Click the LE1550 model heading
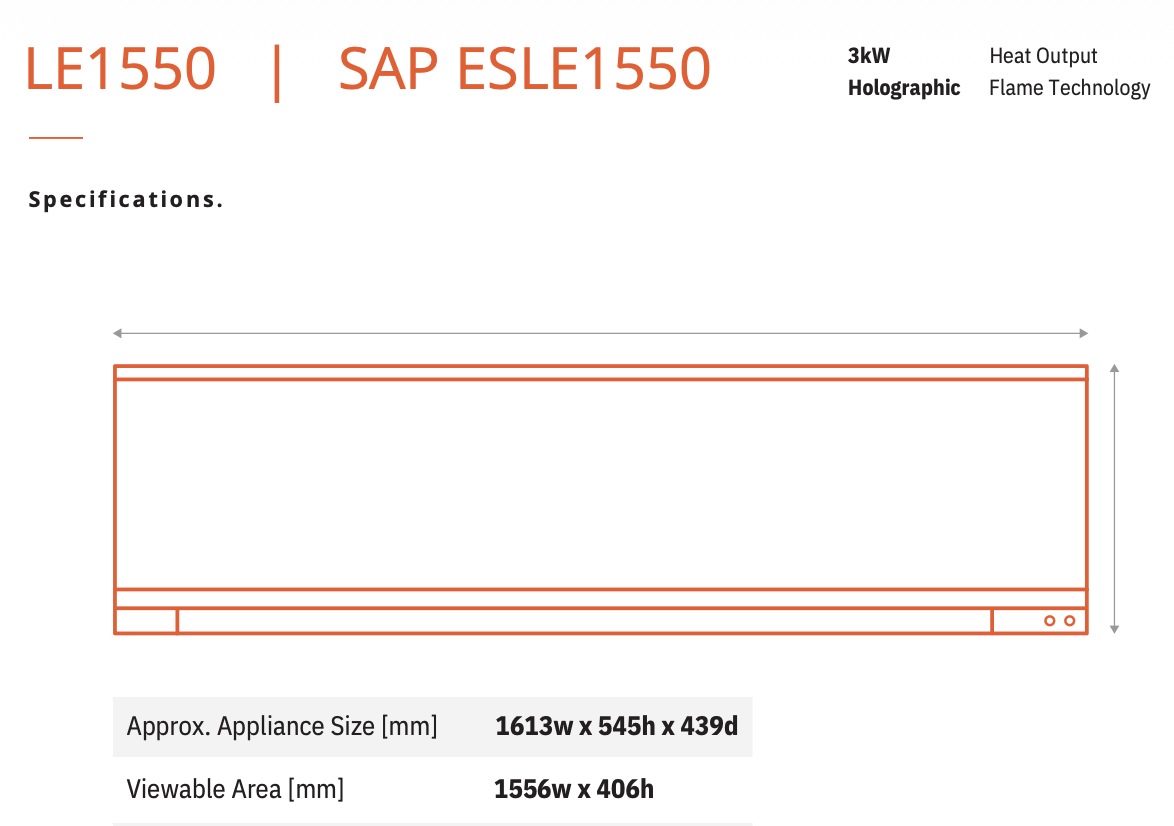 click(121, 69)
